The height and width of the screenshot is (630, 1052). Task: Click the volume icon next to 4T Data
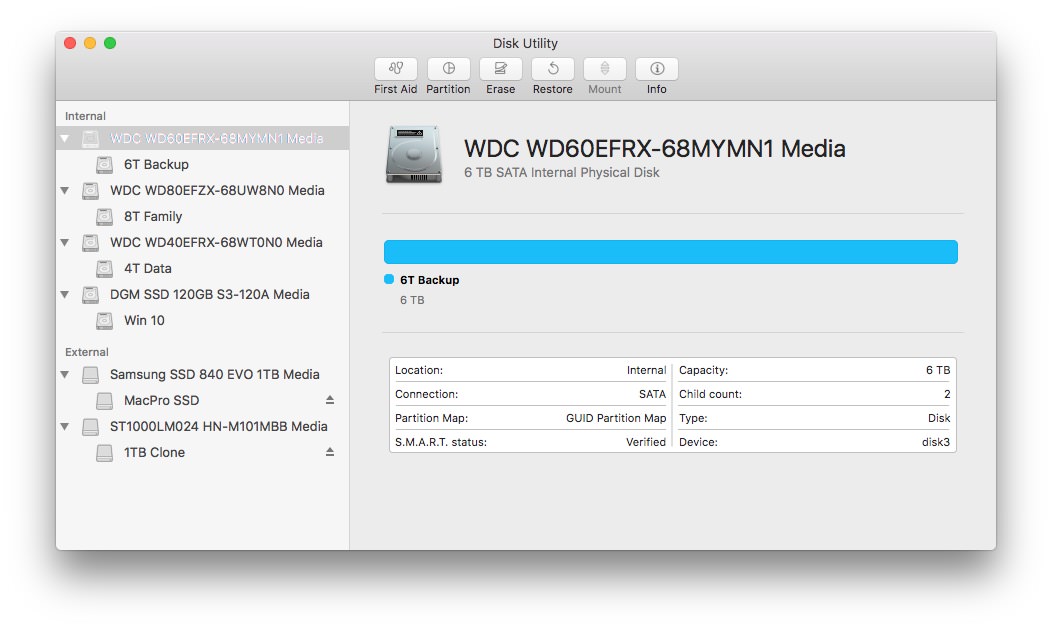(104, 268)
